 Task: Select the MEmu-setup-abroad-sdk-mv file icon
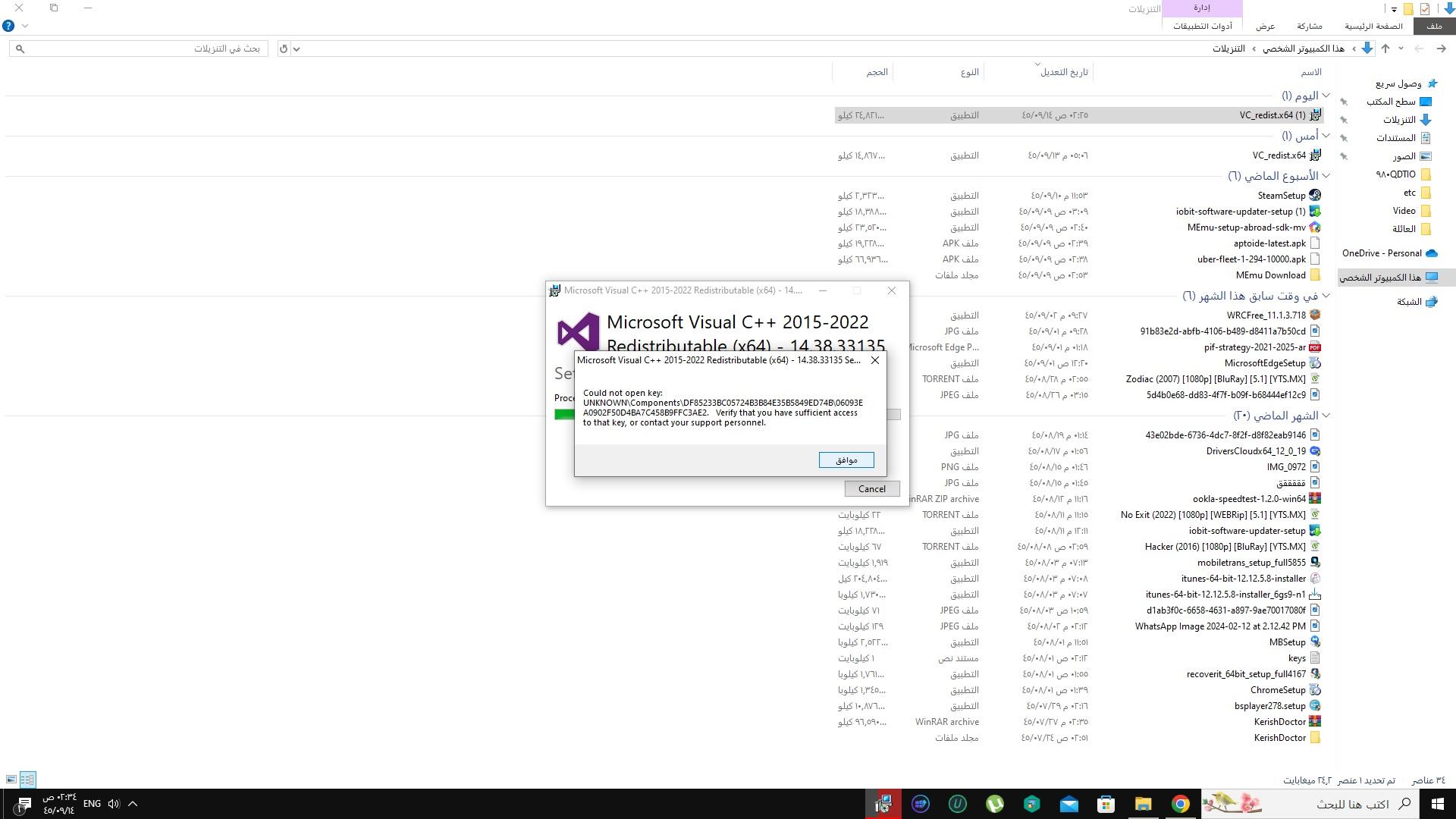1315,227
